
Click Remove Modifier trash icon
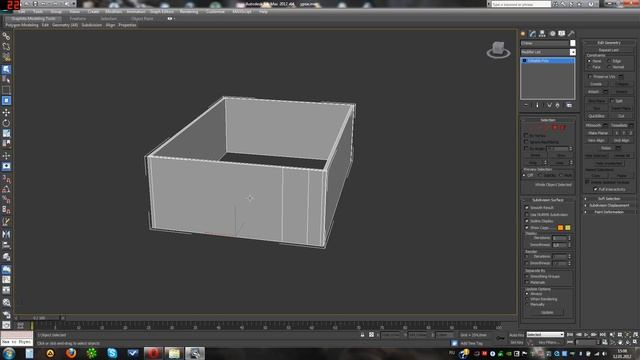click(x=558, y=105)
